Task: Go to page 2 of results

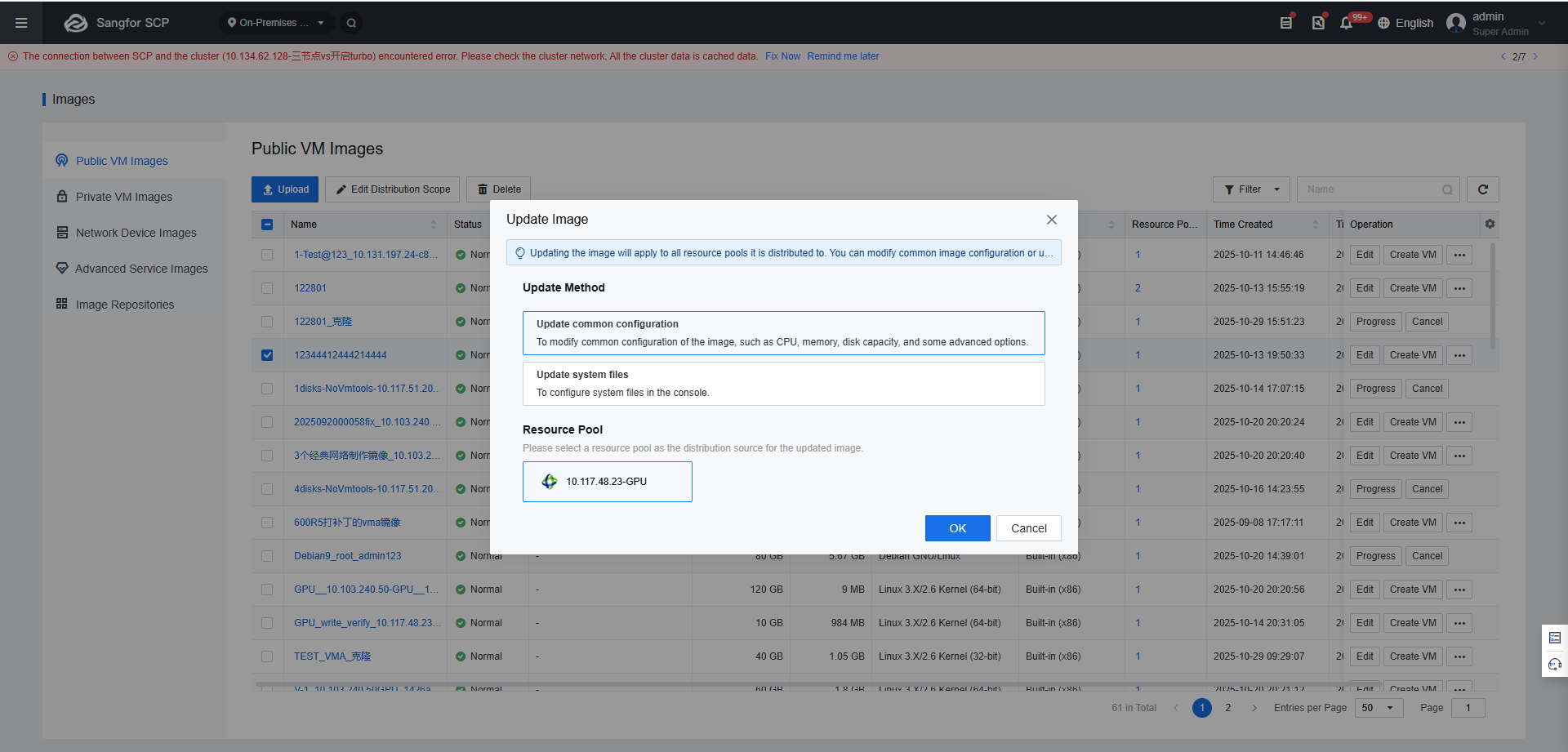Action: [1227, 708]
